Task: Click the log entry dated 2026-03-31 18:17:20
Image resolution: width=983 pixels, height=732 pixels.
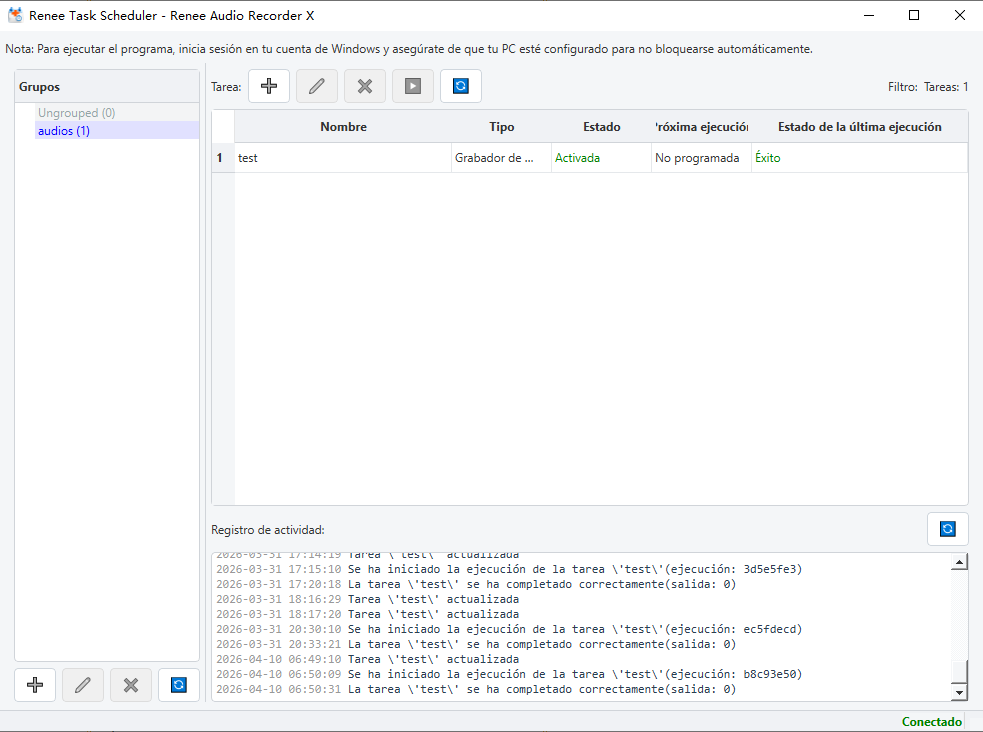Action: pos(367,614)
